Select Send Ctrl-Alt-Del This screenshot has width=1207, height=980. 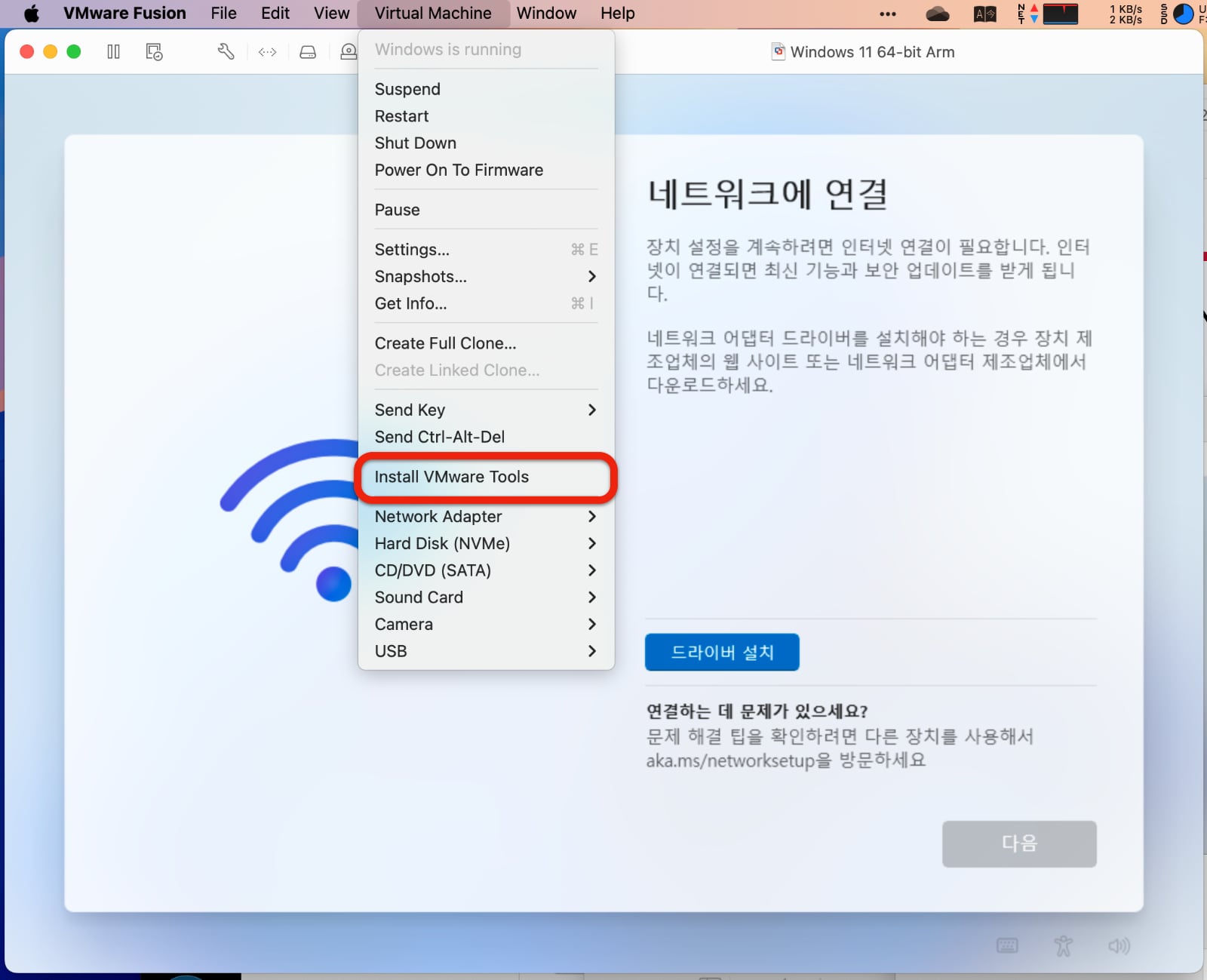click(x=486, y=437)
